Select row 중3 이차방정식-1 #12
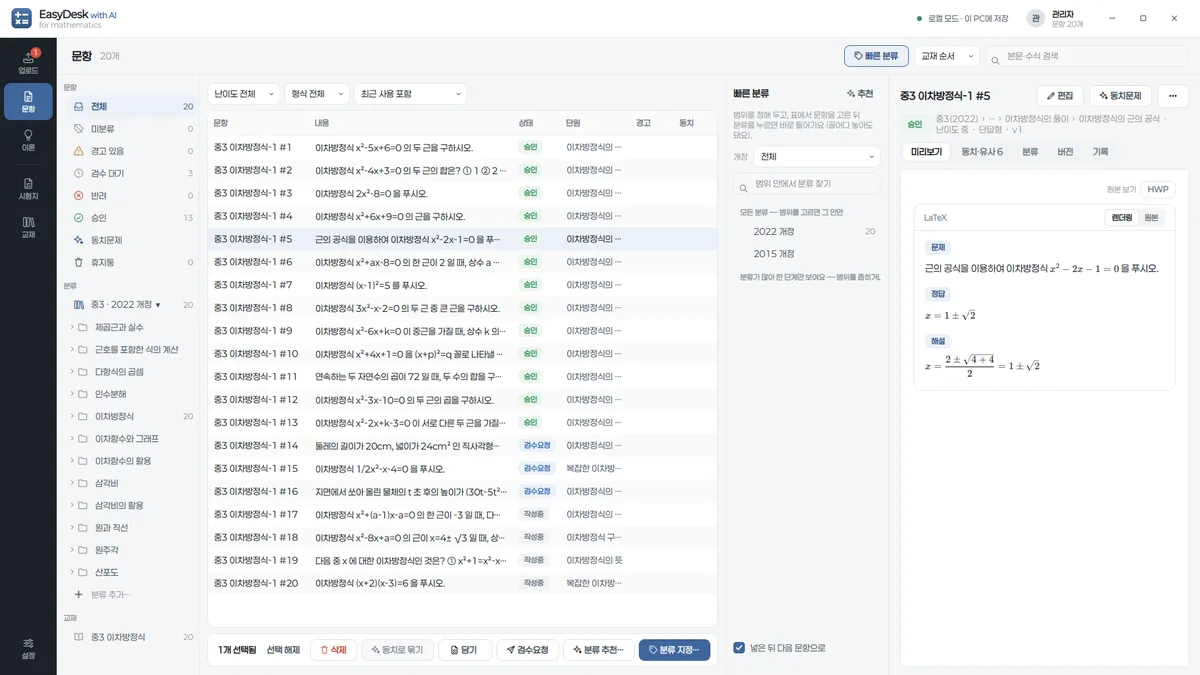Image resolution: width=1200 pixels, height=675 pixels. (462, 400)
